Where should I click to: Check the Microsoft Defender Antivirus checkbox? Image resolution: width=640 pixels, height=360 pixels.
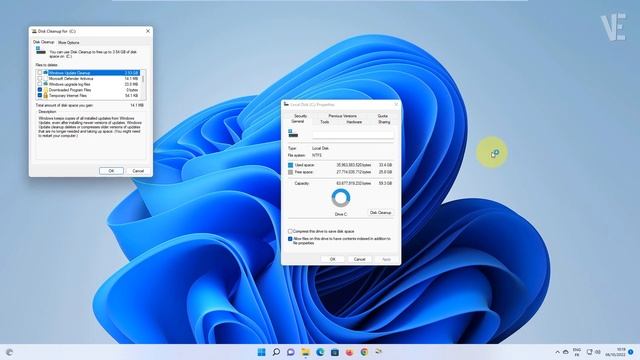(x=40, y=78)
